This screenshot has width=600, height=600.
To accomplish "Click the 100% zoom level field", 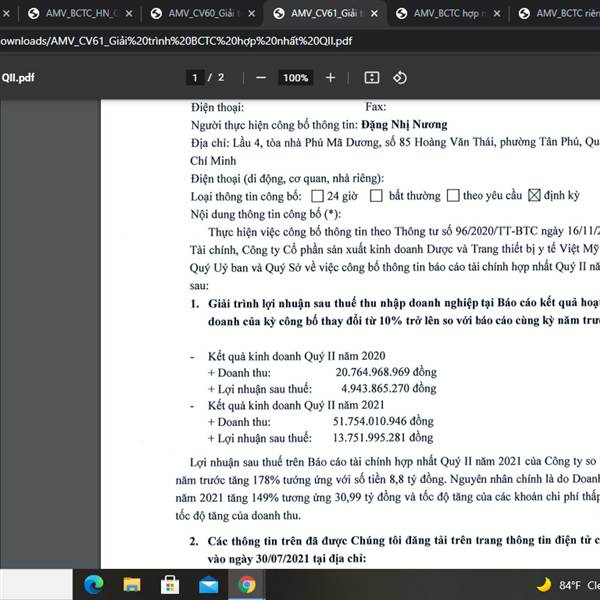I will tap(295, 78).
